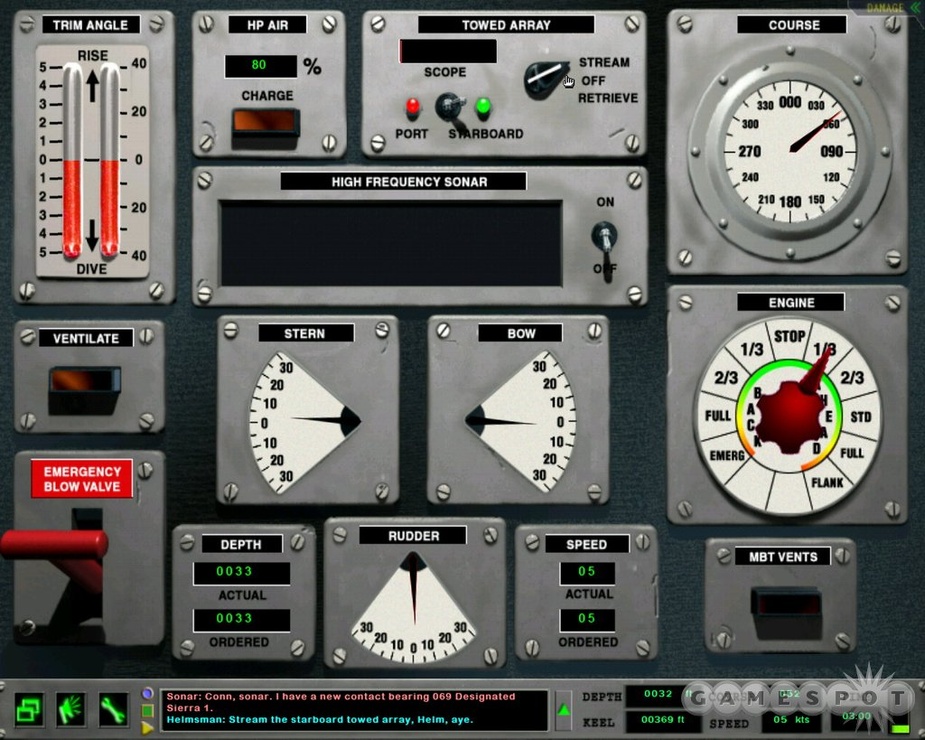Image resolution: width=925 pixels, height=740 pixels.
Task: Click the blue circle message filter
Action: point(148,693)
